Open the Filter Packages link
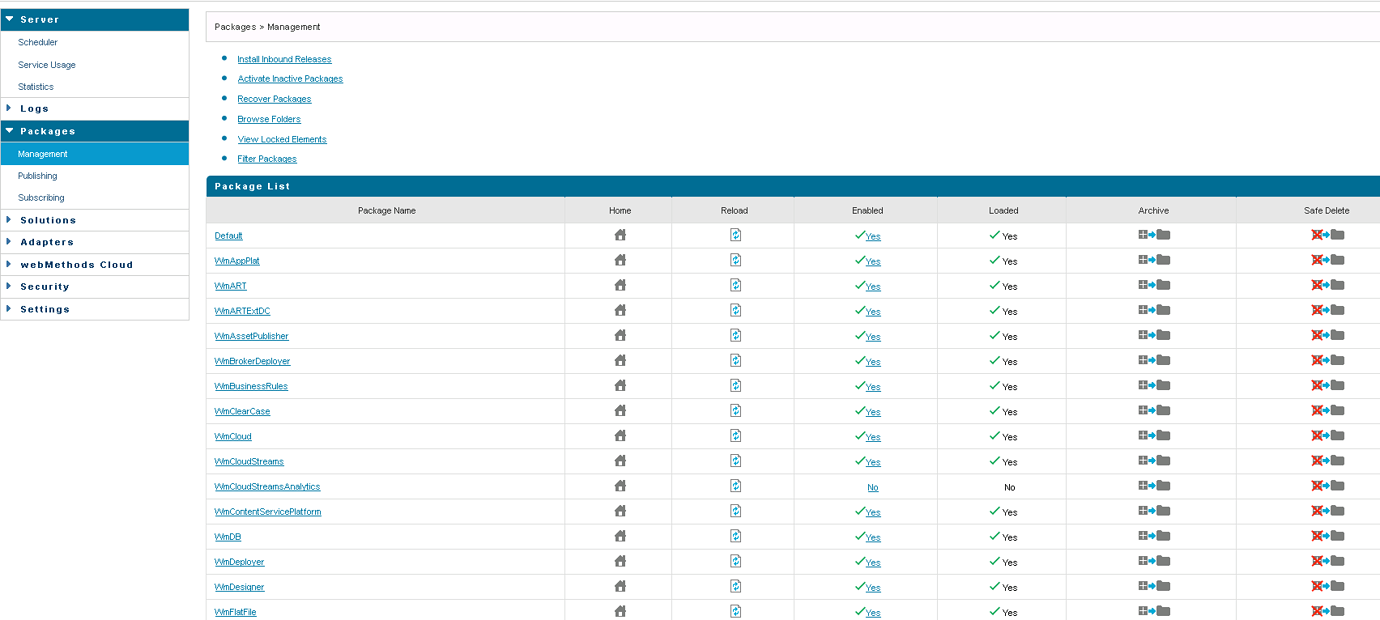Image resolution: width=1380 pixels, height=620 pixels. (x=267, y=159)
